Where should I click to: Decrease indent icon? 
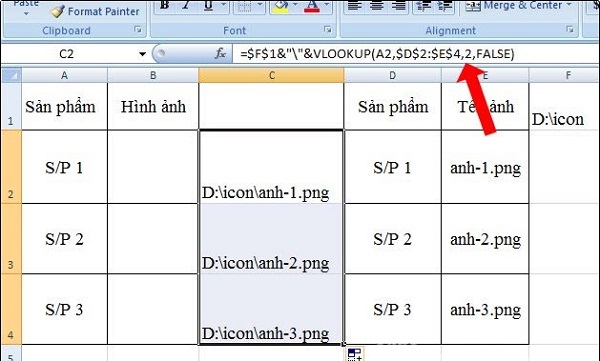click(x=424, y=5)
